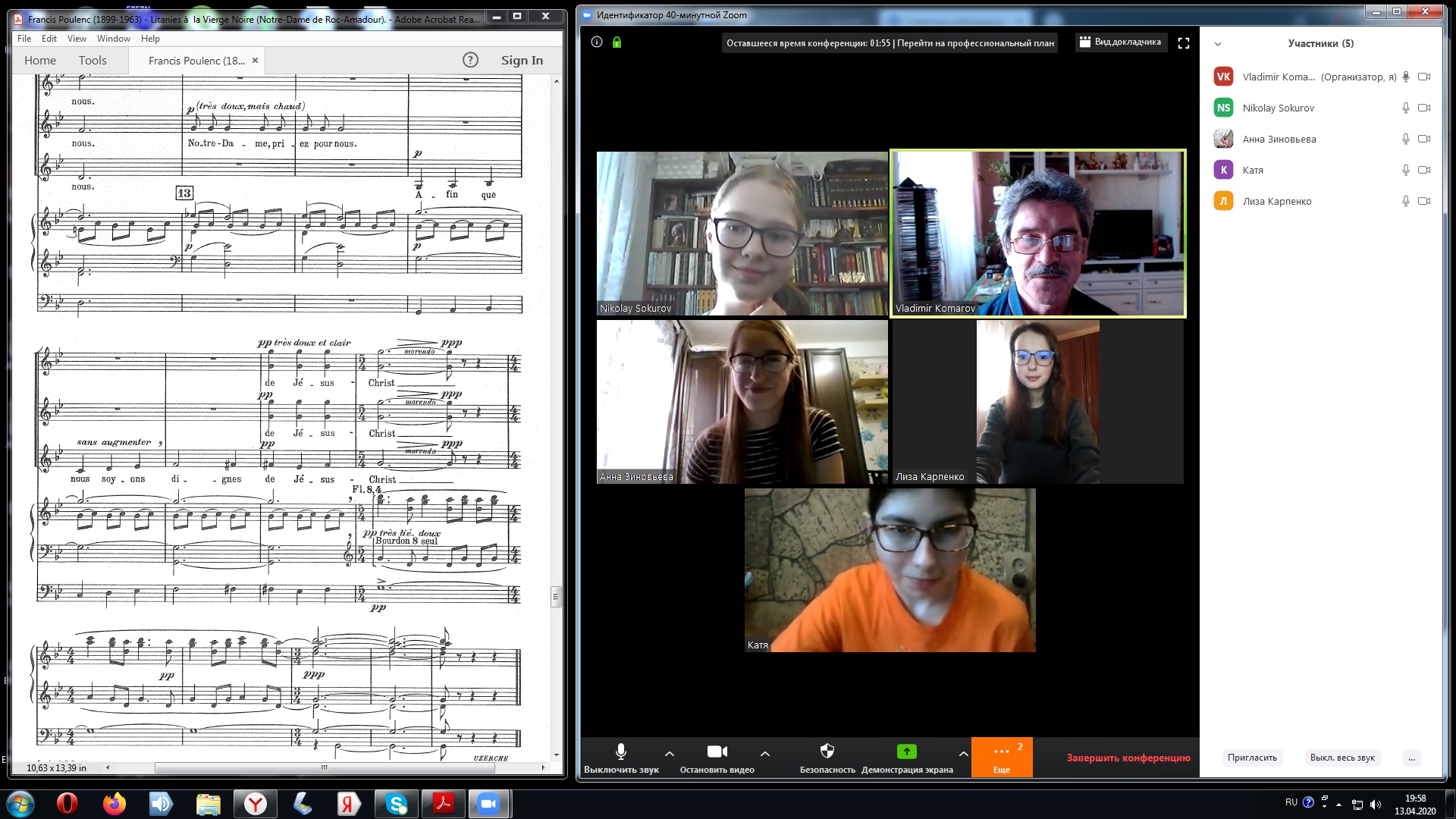Screen dimensions: 1456x819
Task: Click purple K avatar for Катя
Action: coord(1223,170)
